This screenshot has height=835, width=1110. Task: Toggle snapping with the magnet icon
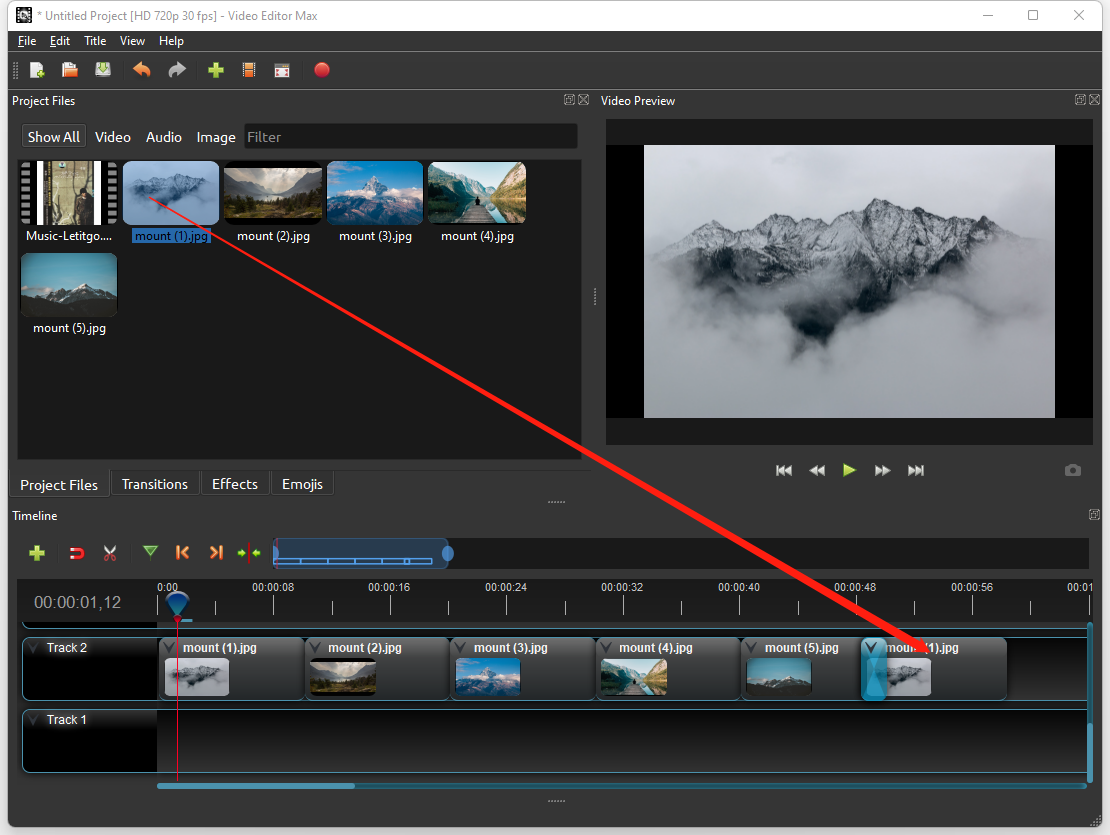pyautogui.click(x=77, y=552)
